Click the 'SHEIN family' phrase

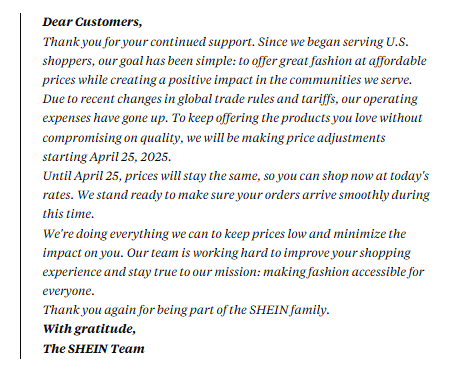click(289, 310)
